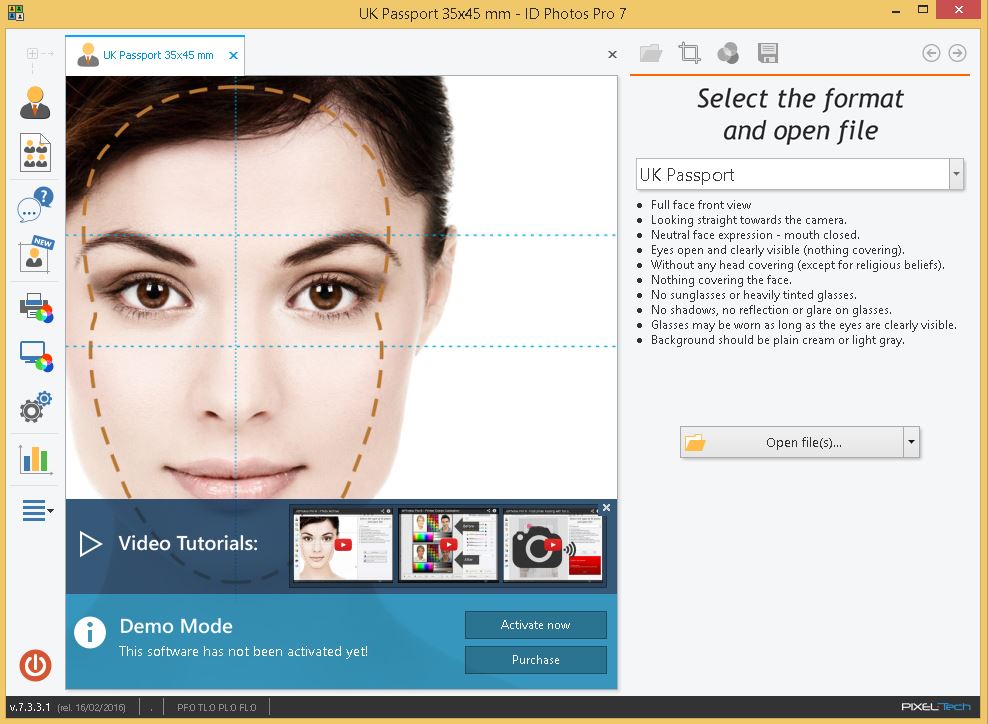This screenshot has width=988, height=724.
Task: Close the preview panel with the X
Action: click(612, 55)
